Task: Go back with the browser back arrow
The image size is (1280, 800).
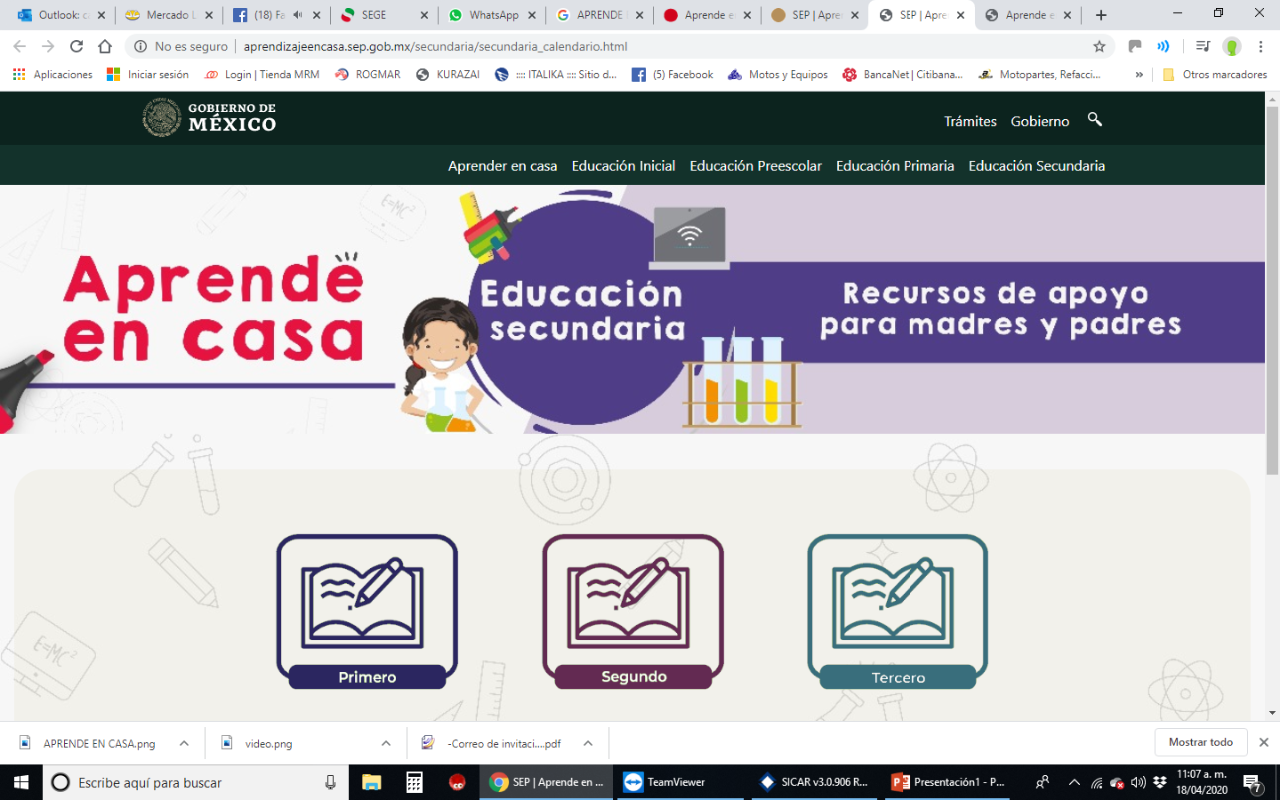Action: click(x=19, y=46)
